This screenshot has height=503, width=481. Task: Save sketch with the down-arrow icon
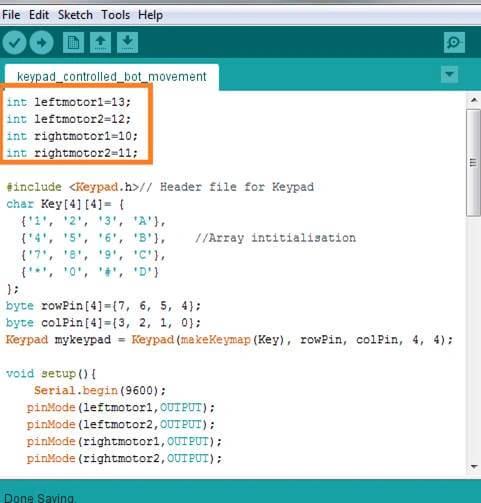pos(127,42)
